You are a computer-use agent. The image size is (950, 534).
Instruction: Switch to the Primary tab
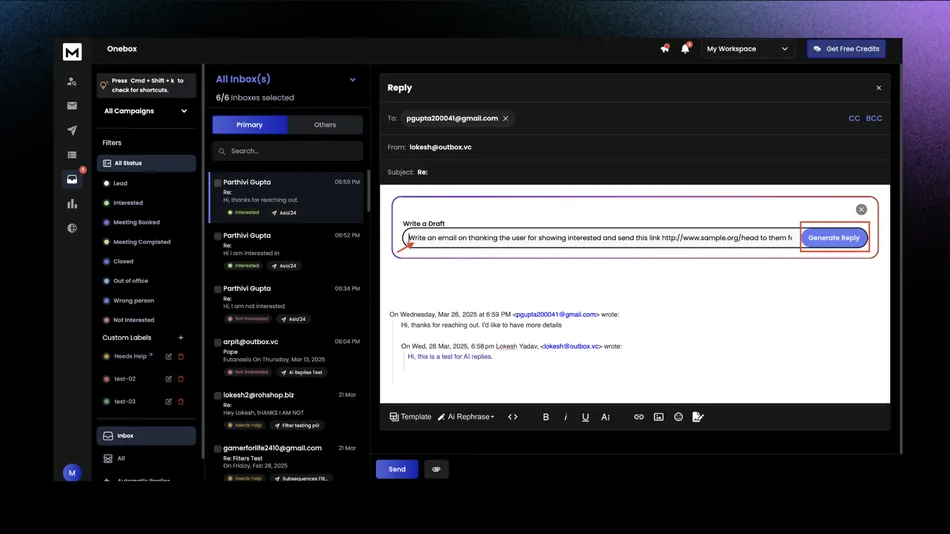[250, 124]
